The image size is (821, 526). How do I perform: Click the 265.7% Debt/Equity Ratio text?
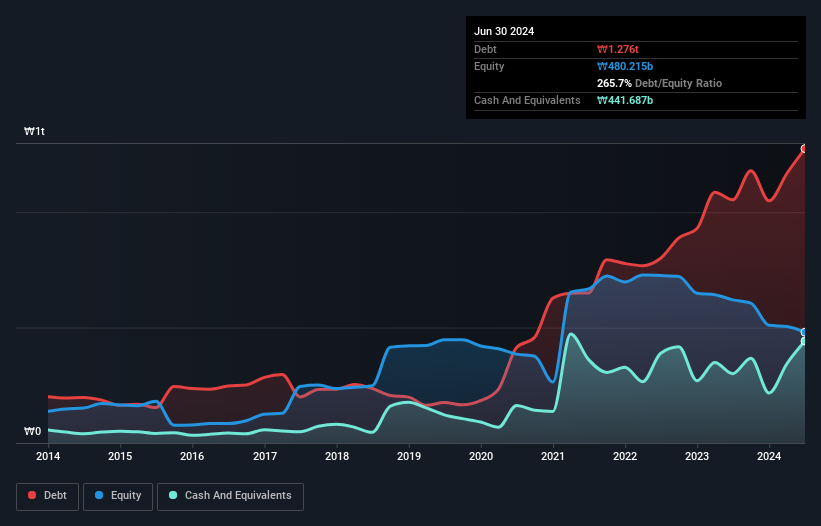pyautogui.click(x=659, y=83)
